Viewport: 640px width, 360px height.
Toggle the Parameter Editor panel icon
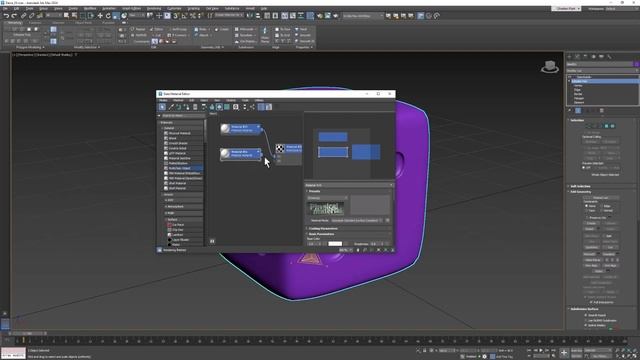point(269,107)
